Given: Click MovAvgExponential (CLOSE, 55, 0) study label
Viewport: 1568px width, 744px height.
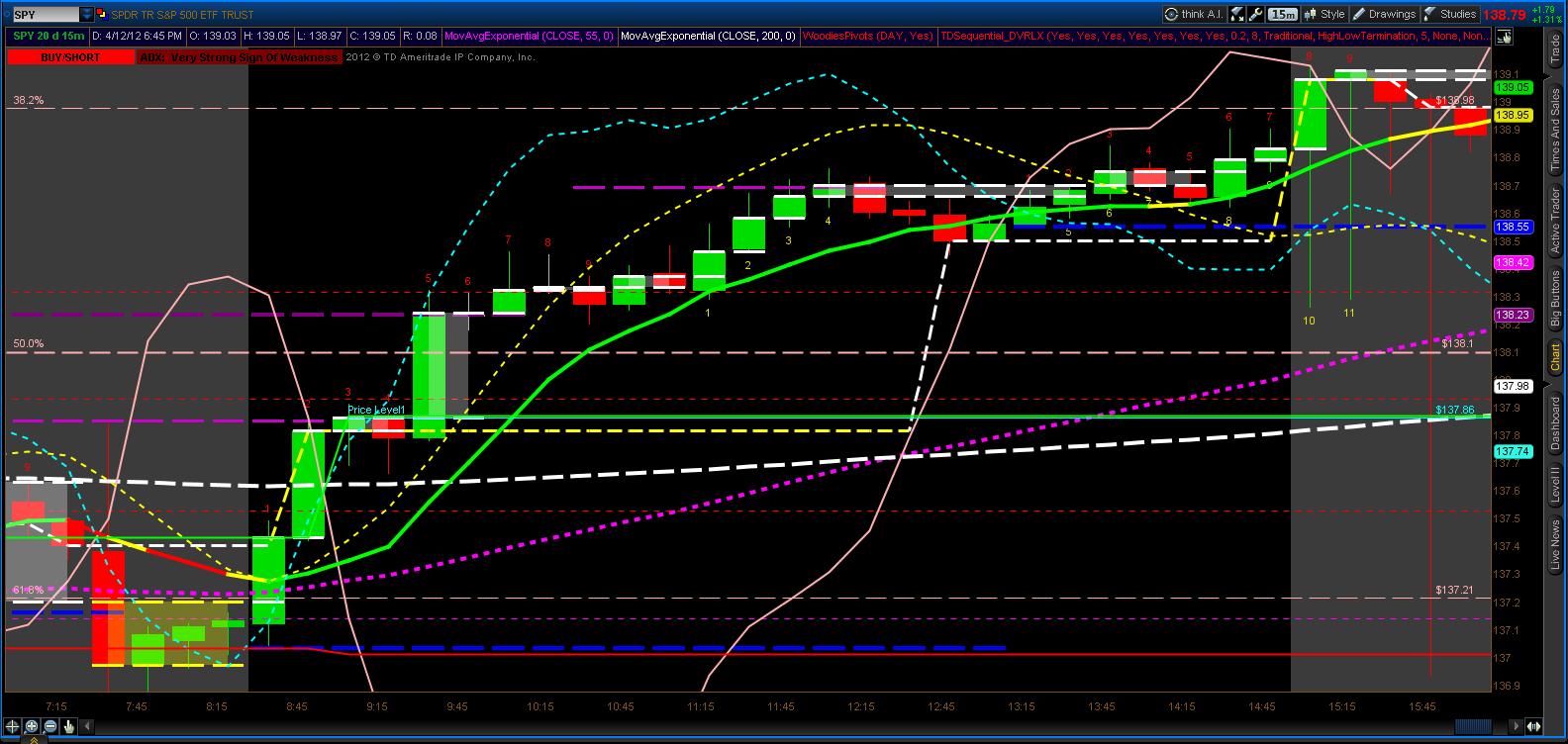Looking at the screenshot, I should tap(530, 36).
